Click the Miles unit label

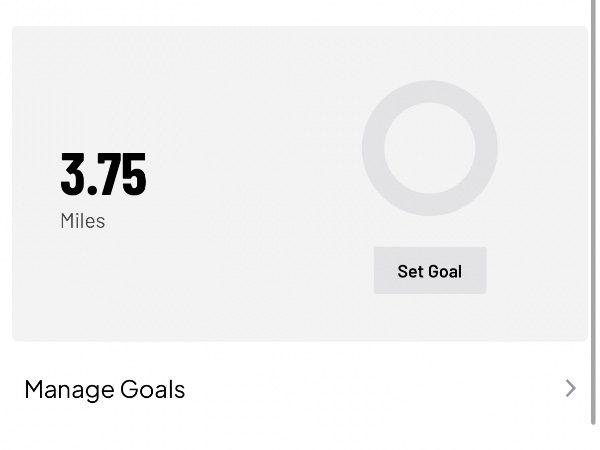[83, 221]
